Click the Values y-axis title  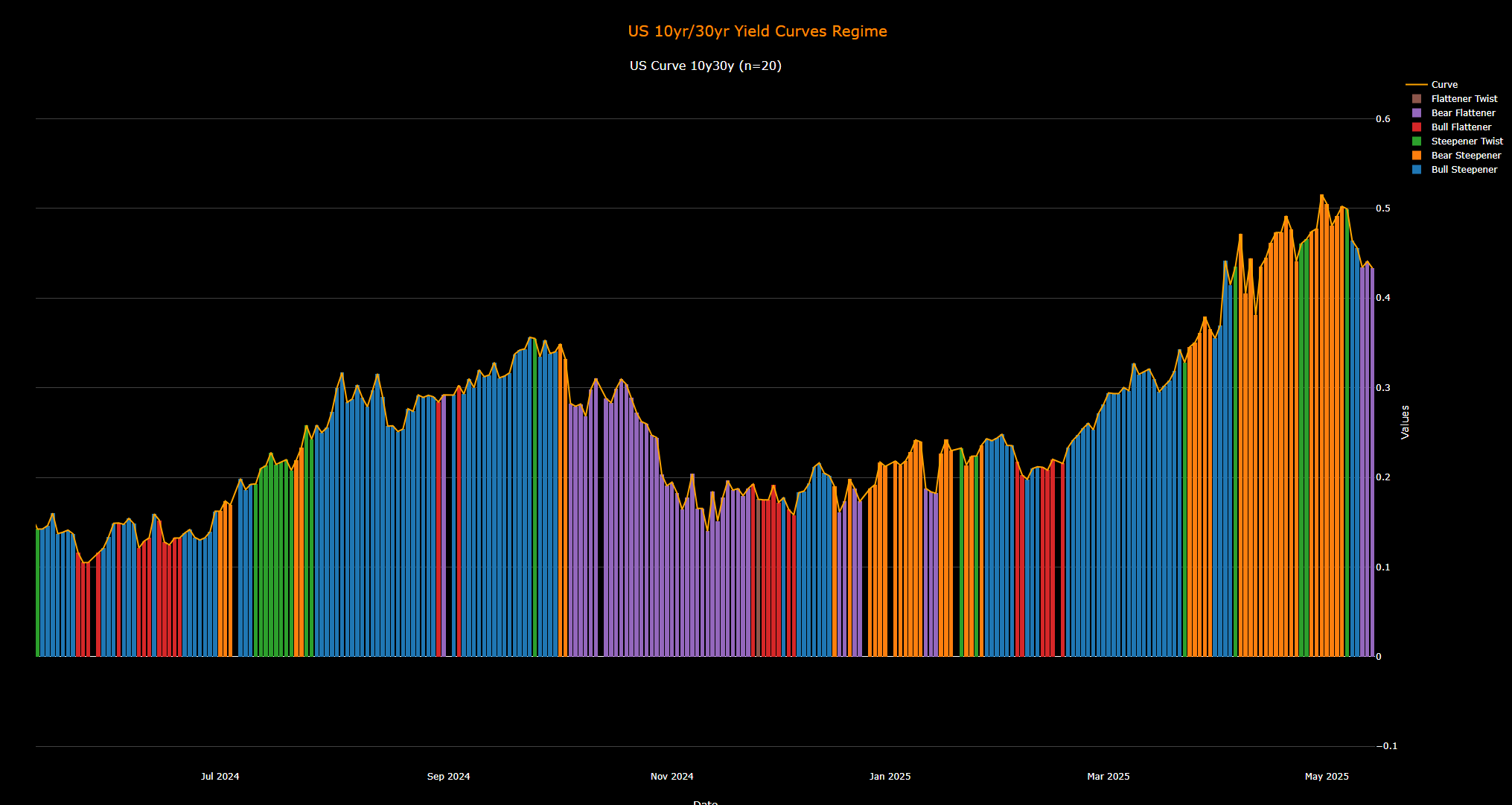point(1405,421)
